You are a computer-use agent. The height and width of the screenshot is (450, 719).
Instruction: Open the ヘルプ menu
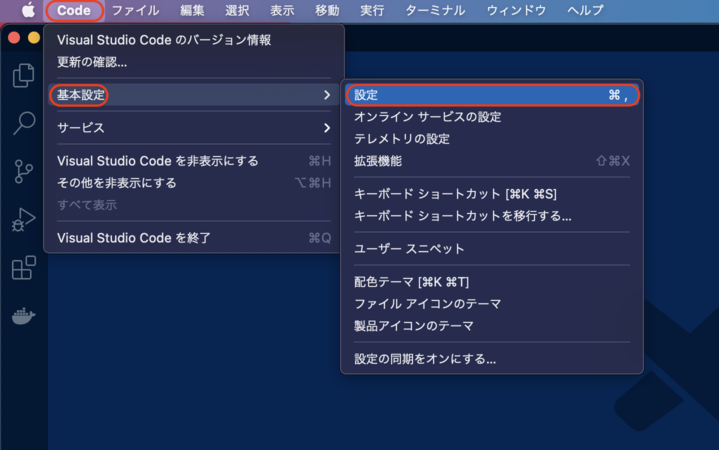point(585,10)
